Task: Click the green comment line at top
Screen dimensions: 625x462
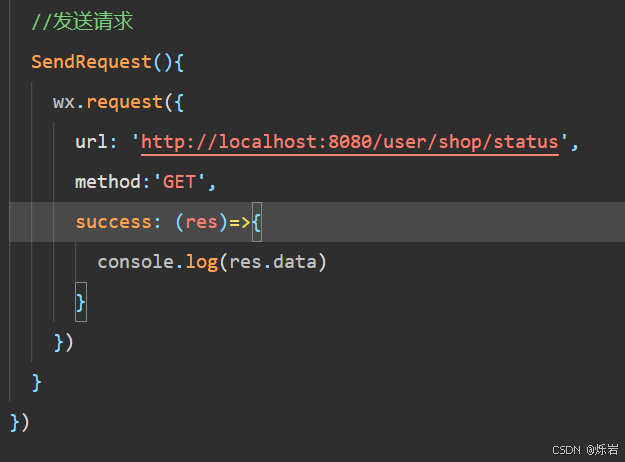Action: (x=82, y=21)
